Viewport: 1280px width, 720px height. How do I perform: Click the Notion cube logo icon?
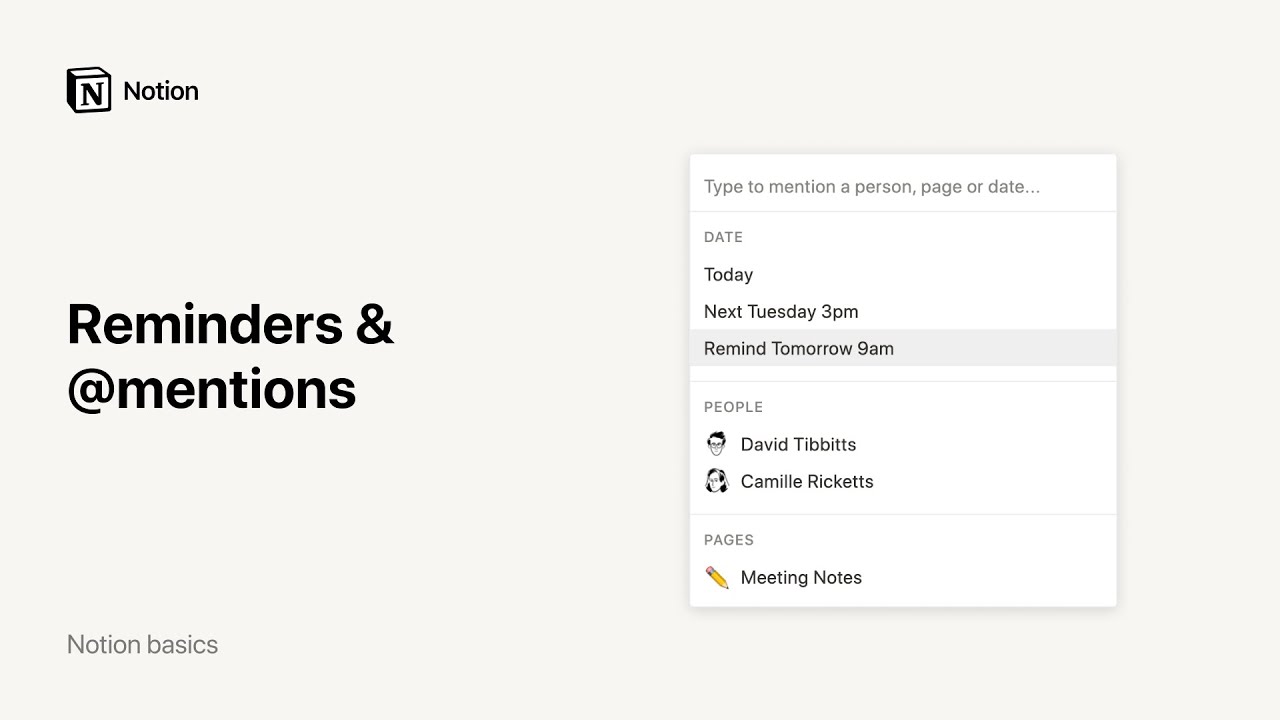pos(89,90)
